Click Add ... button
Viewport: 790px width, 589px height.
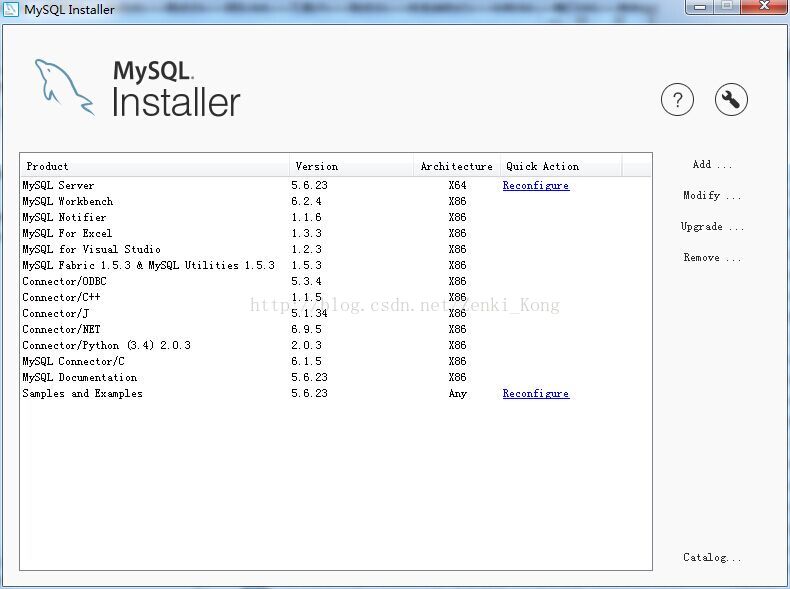click(x=712, y=165)
